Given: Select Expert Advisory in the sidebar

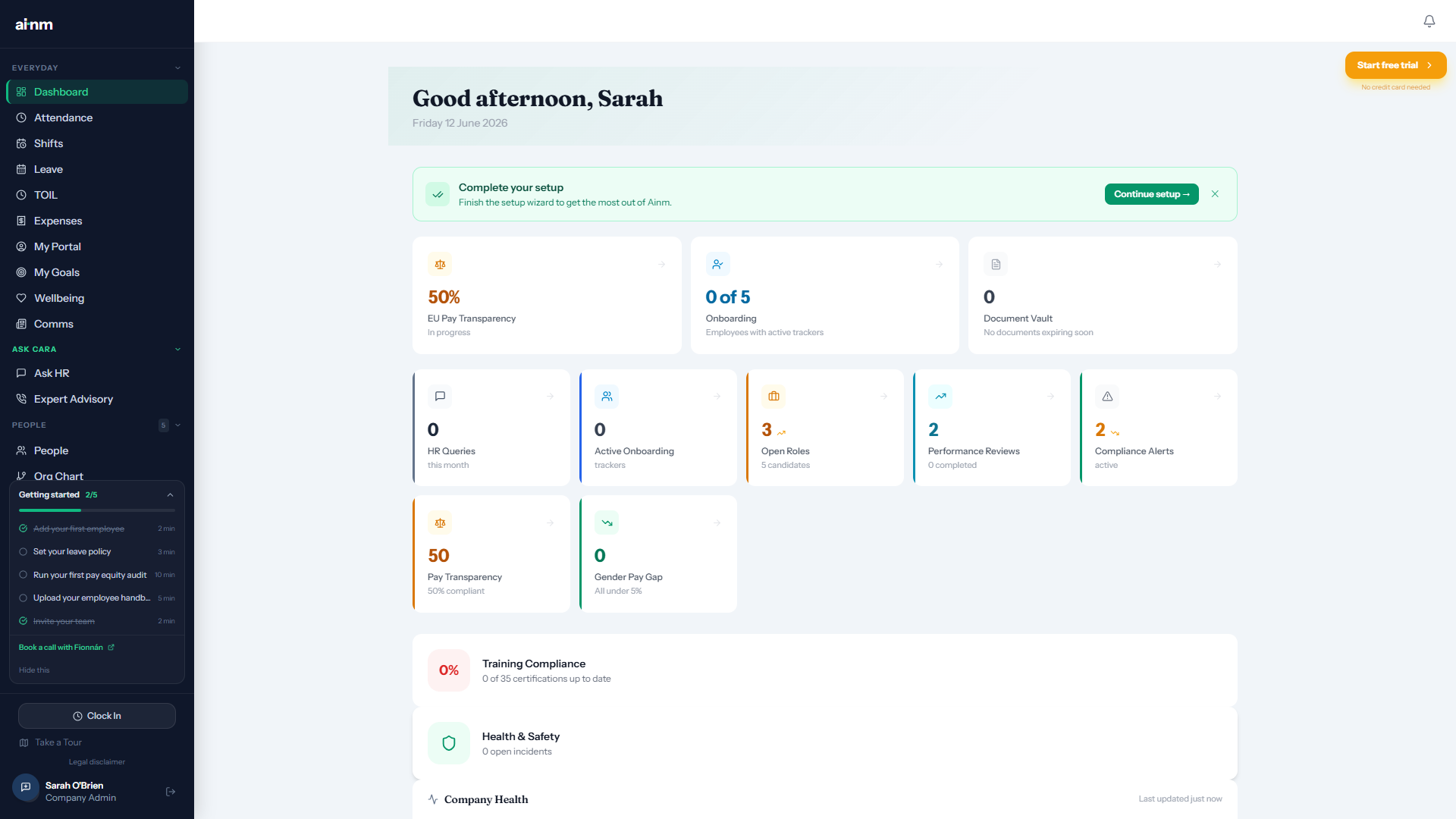Looking at the screenshot, I should point(97,399).
